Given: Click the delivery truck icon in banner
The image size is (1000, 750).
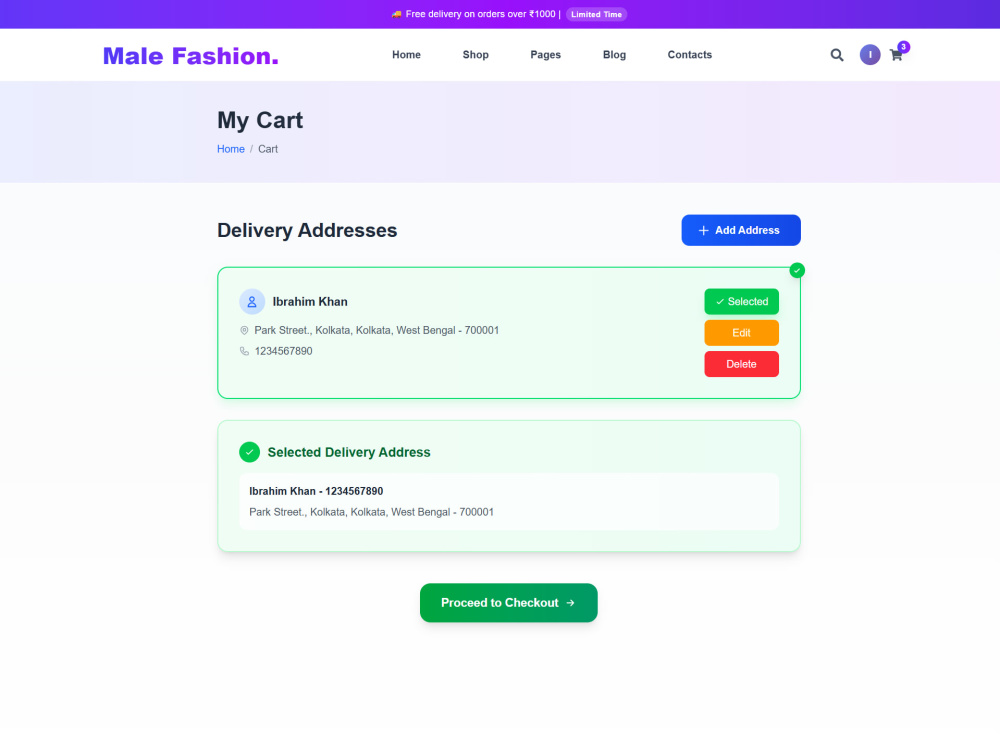Looking at the screenshot, I should click(397, 14).
